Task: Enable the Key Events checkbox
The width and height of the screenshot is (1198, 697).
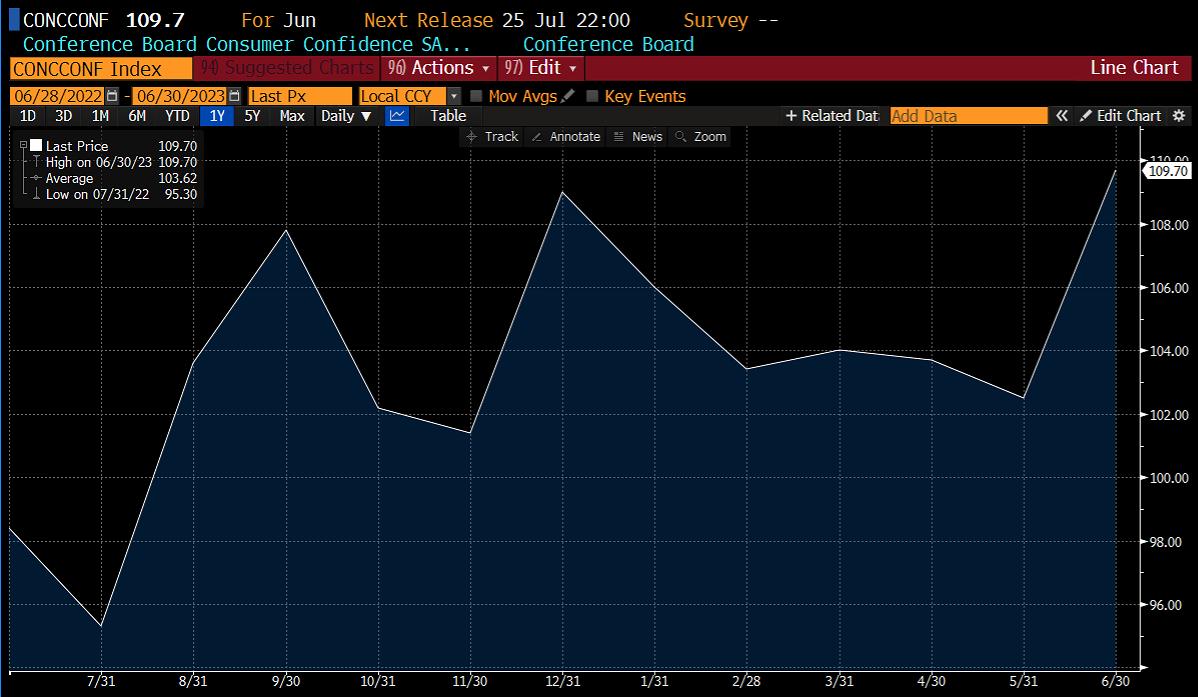Action: click(592, 96)
